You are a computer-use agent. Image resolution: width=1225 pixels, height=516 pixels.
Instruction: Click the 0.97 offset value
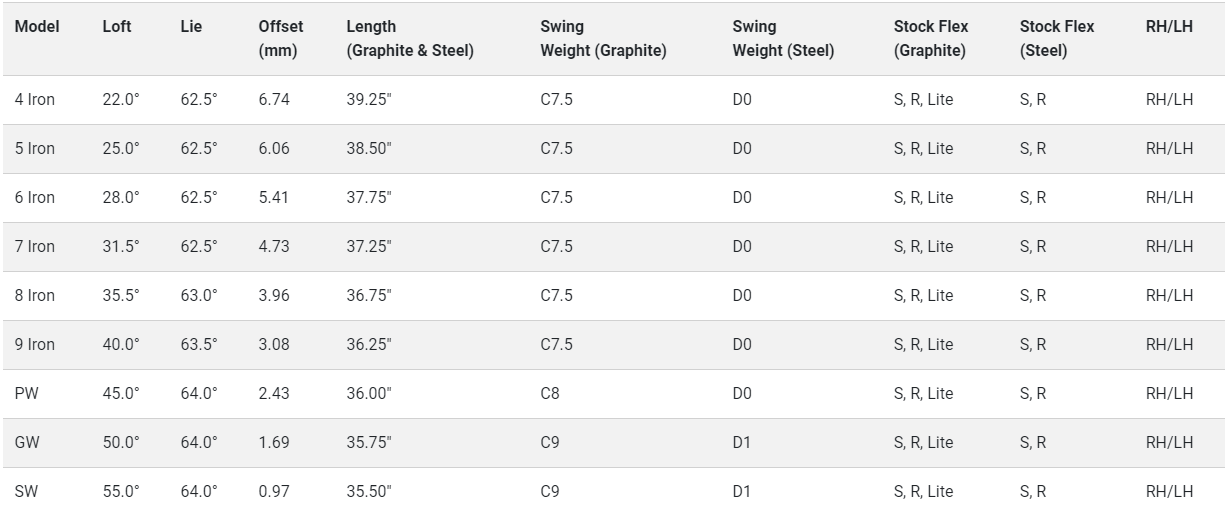(x=274, y=491)
